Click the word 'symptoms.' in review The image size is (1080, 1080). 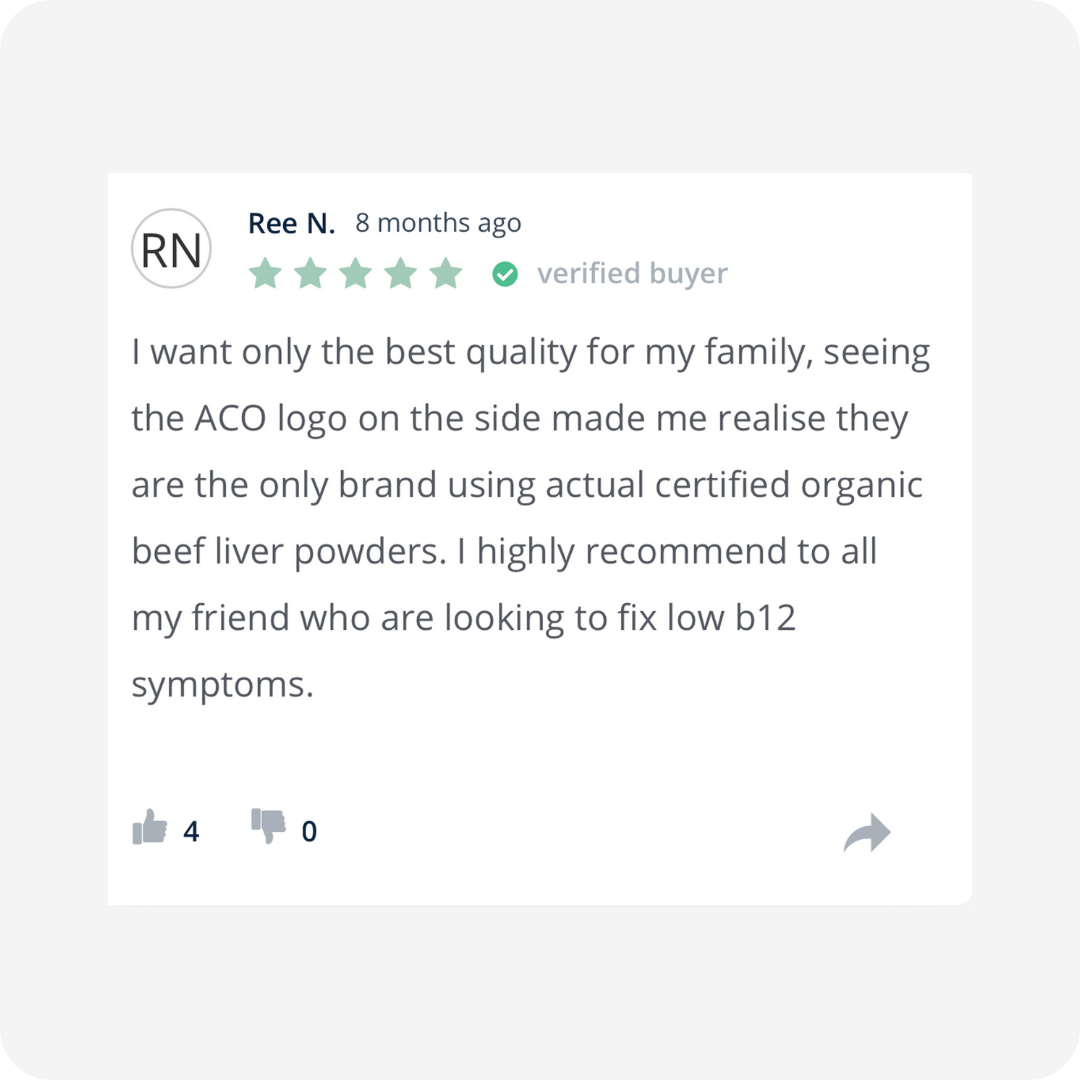point(222,685)
